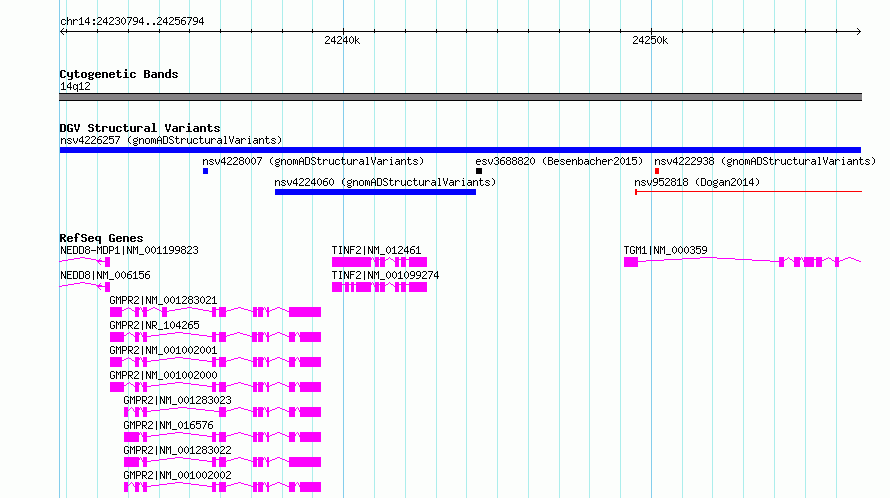Click the GMPR2|NM_016576 transcript label

168,425
